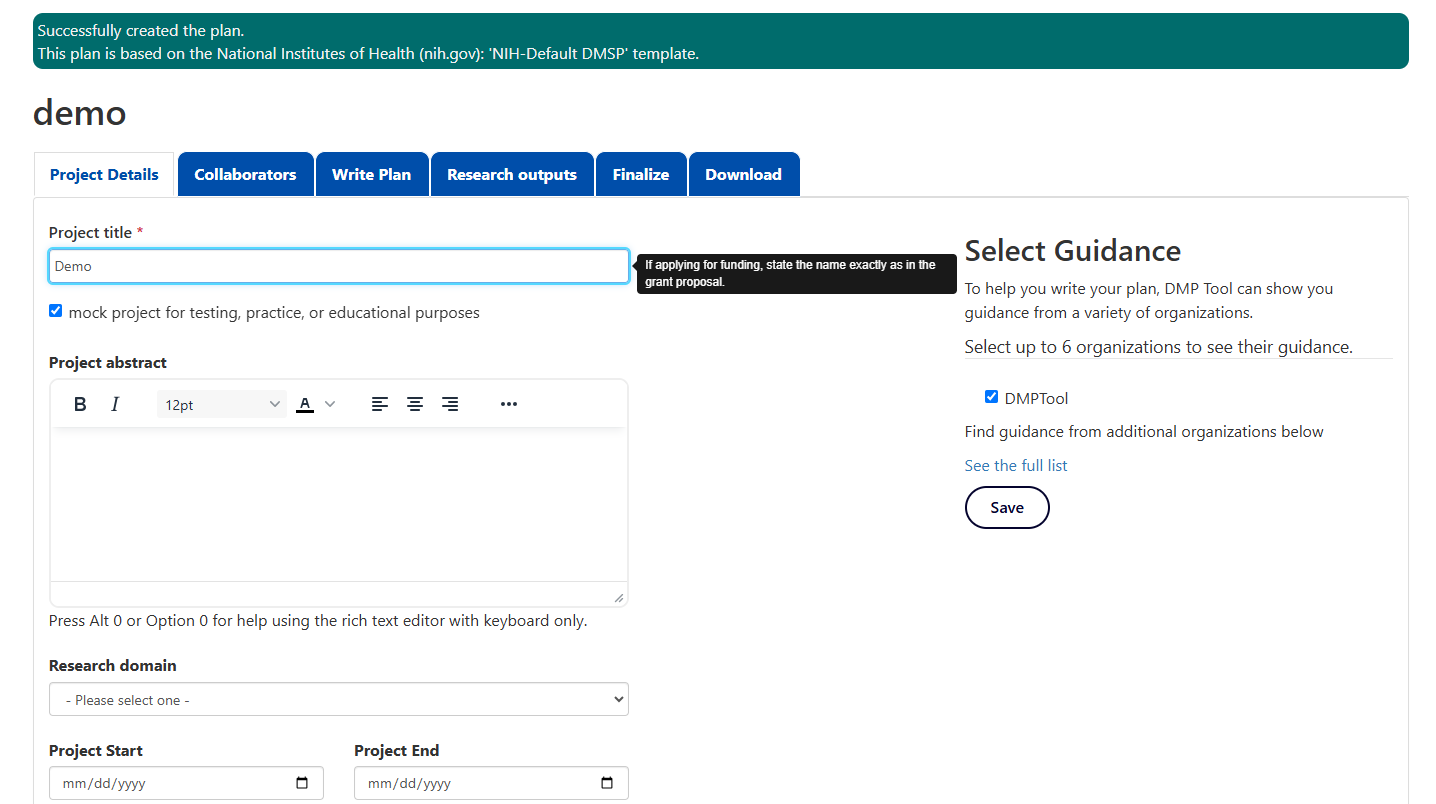This screenshot has width=1436, height=804.
Task: Switch to the Collaborators tab
Action: tap(245, 174)
